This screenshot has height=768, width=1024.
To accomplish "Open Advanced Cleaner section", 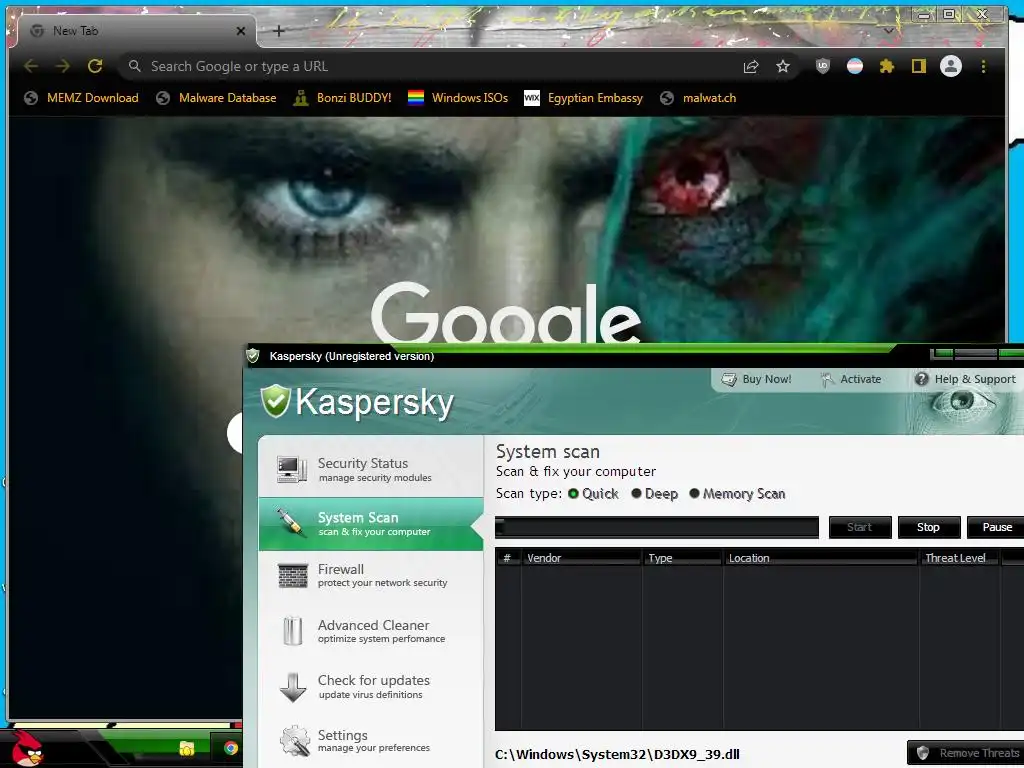I will coord(371,631).
